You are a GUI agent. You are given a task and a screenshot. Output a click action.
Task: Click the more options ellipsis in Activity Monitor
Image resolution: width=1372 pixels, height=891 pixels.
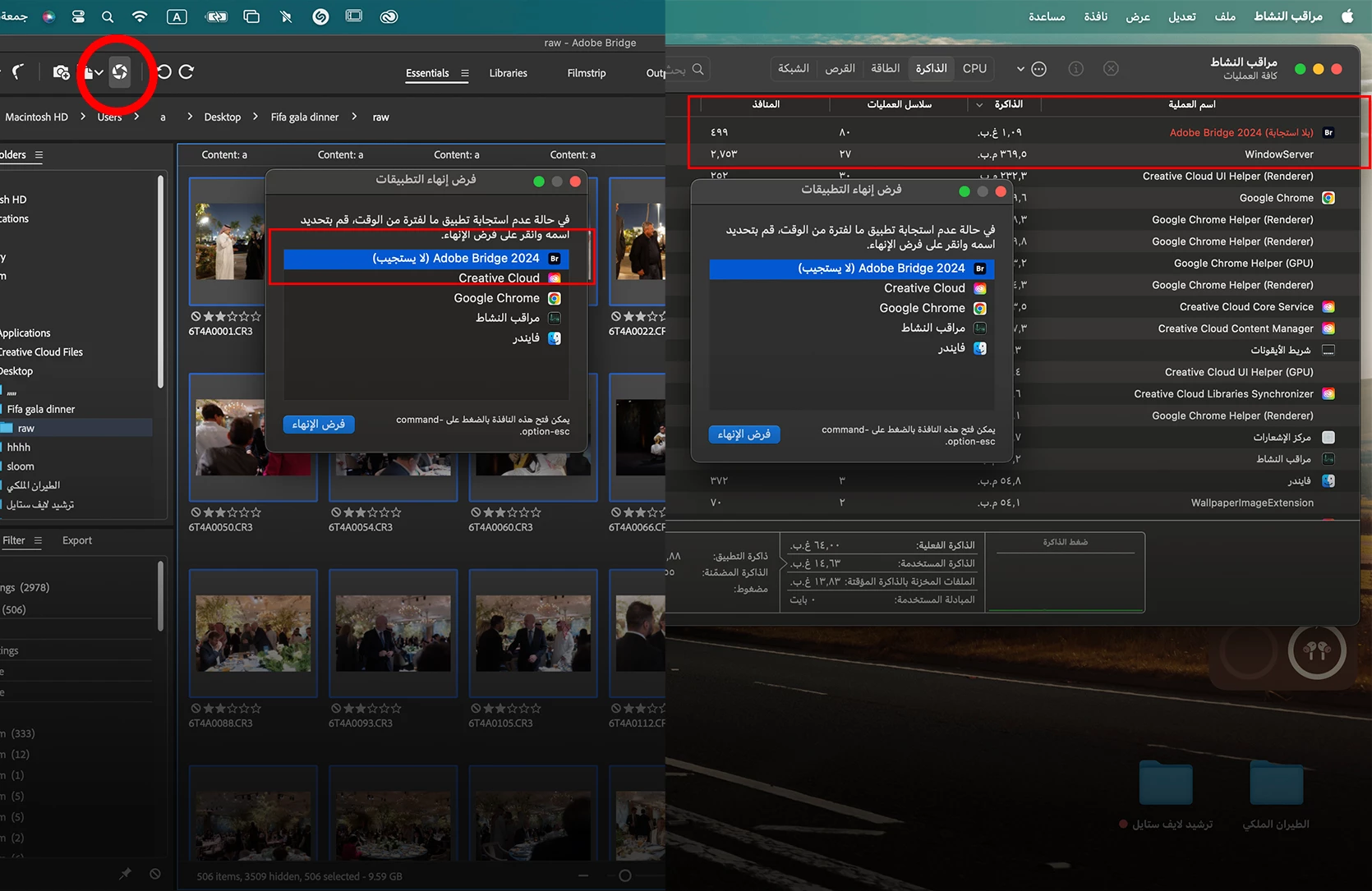[1038, 69]
